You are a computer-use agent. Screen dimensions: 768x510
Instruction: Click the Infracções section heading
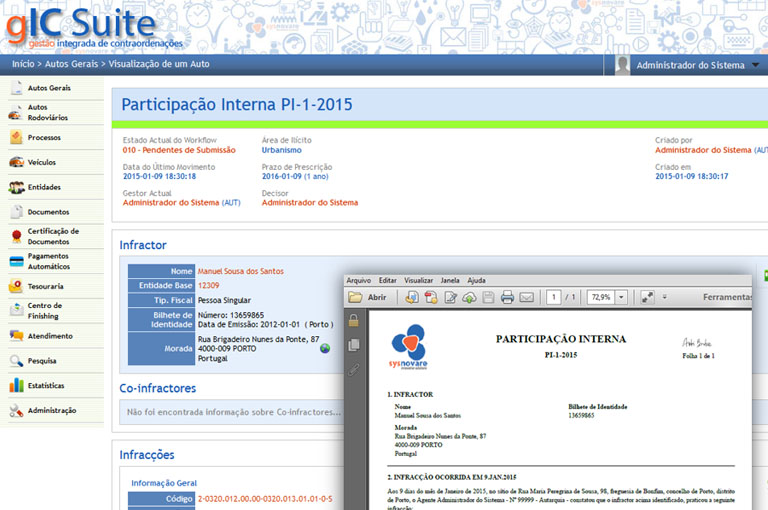[147, 455]
